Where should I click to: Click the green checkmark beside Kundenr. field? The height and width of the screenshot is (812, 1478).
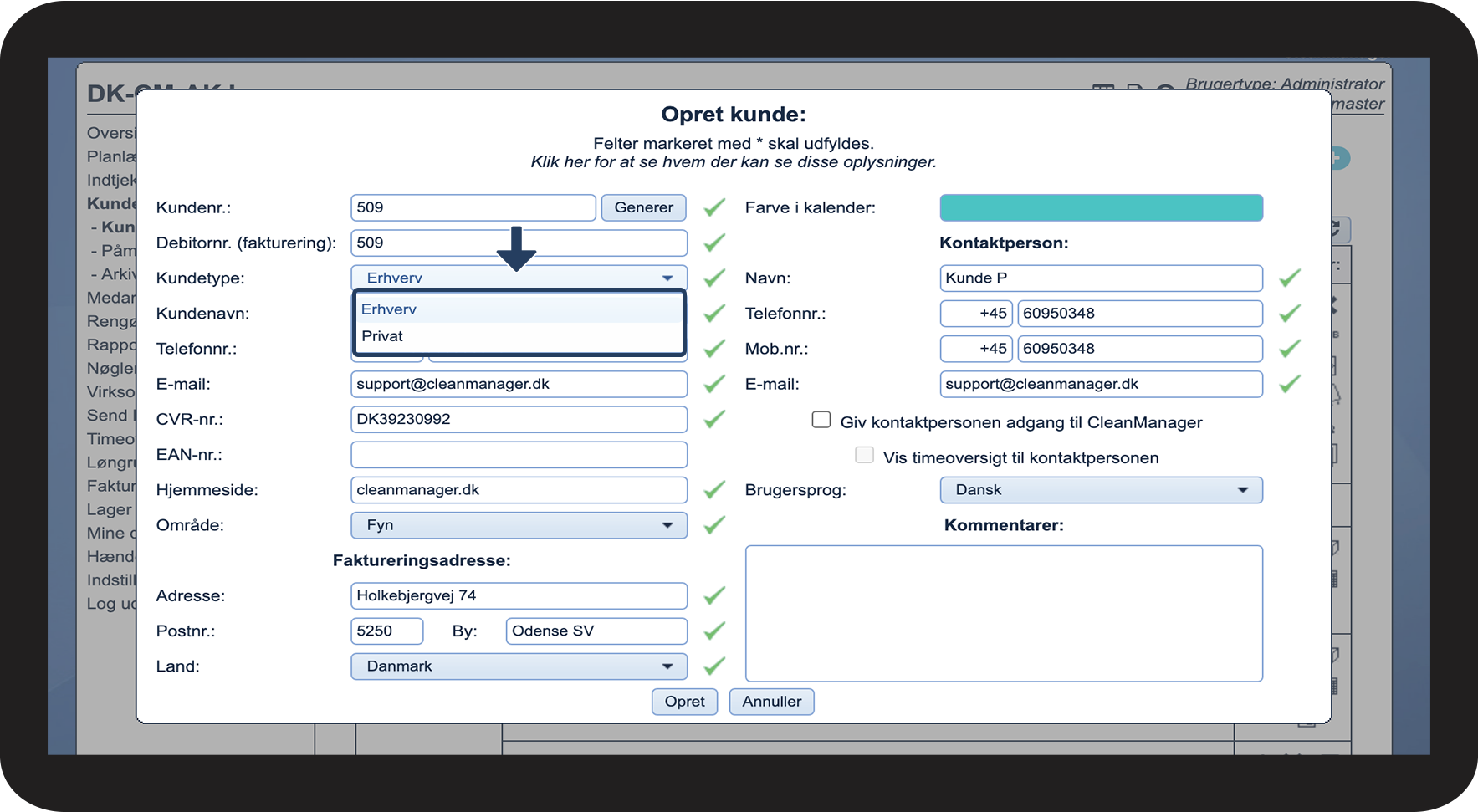[x=713, y=207]
